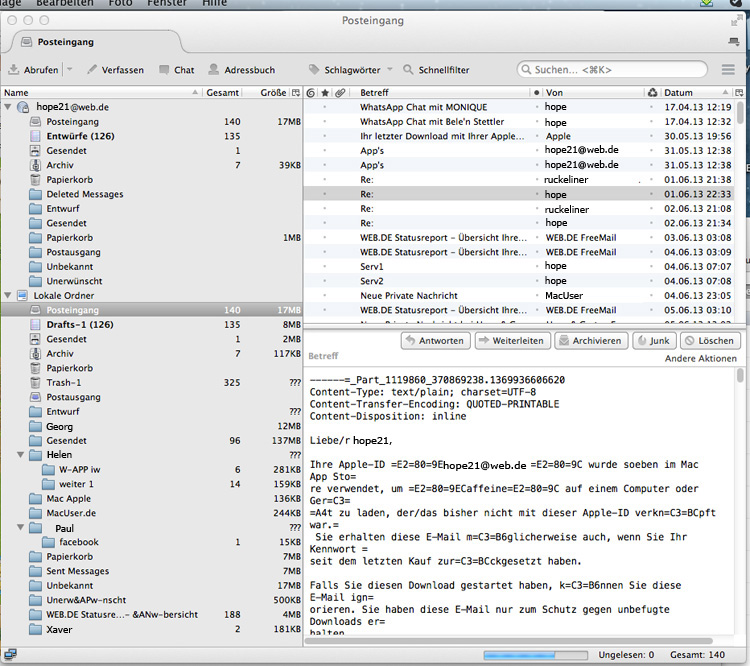This screenshot has height=666, width=750.
Task: Expand Andere Aktionen menu
Action: [x=700, y=358]
